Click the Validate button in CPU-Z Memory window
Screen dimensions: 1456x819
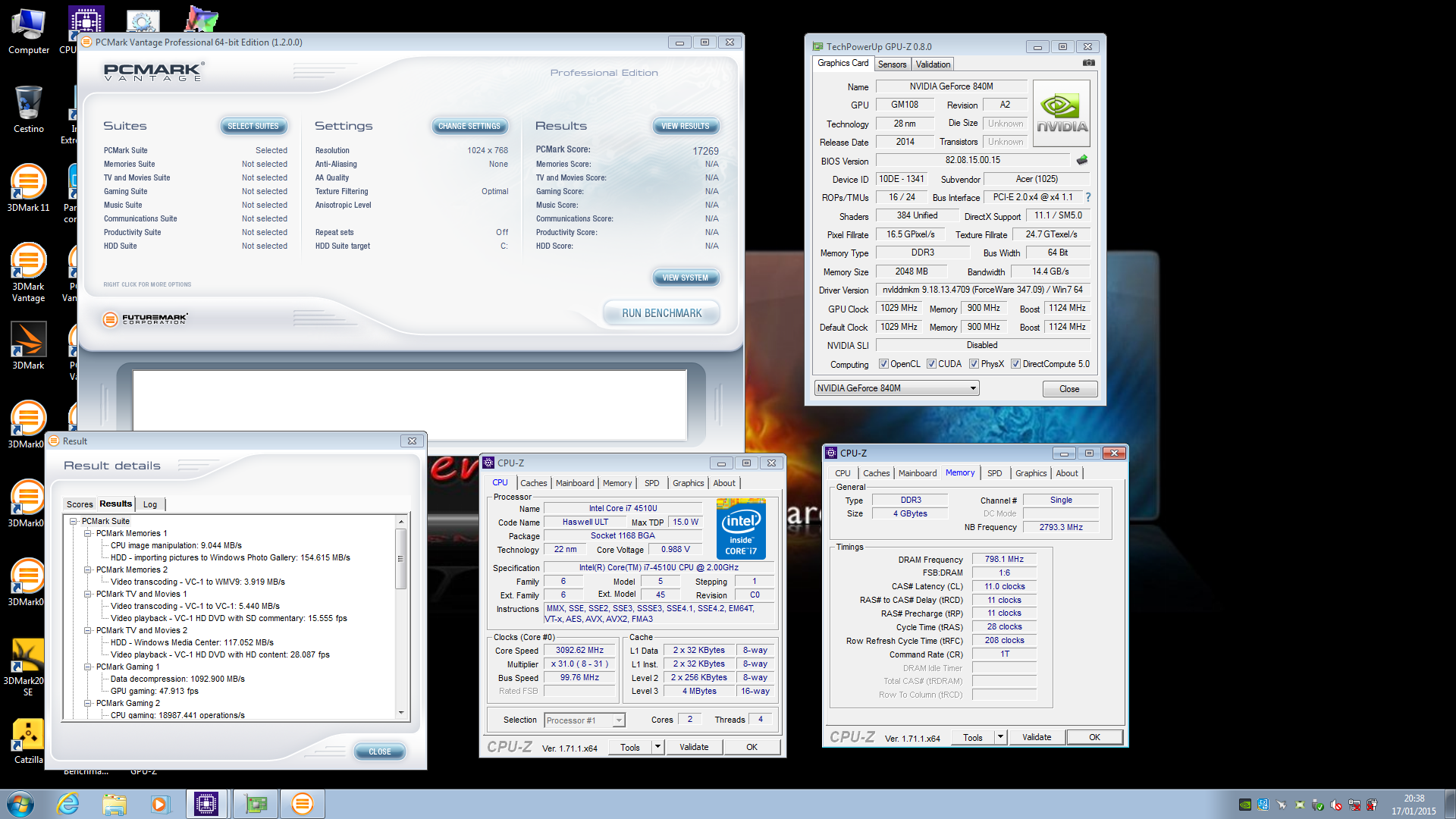coord(1037,737)
